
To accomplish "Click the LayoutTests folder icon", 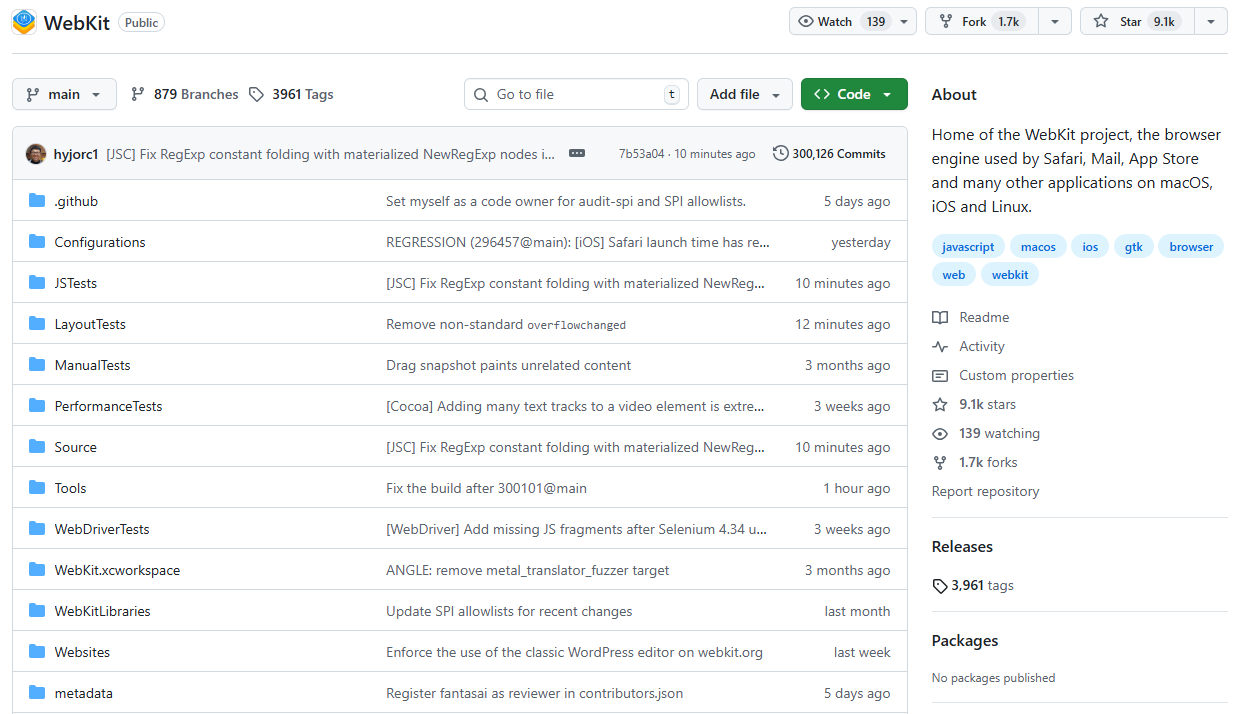I will point(37,324).
